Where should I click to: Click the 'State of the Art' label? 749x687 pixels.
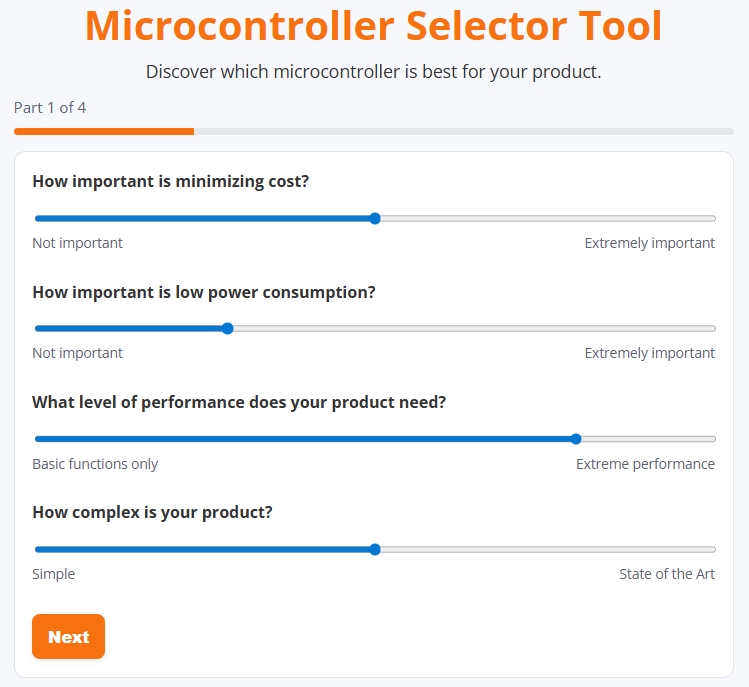(x=666, y=574)
